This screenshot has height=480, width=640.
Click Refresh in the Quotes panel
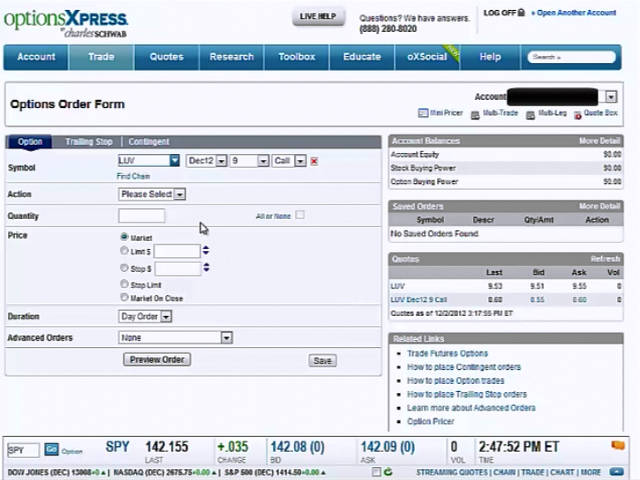605,259
